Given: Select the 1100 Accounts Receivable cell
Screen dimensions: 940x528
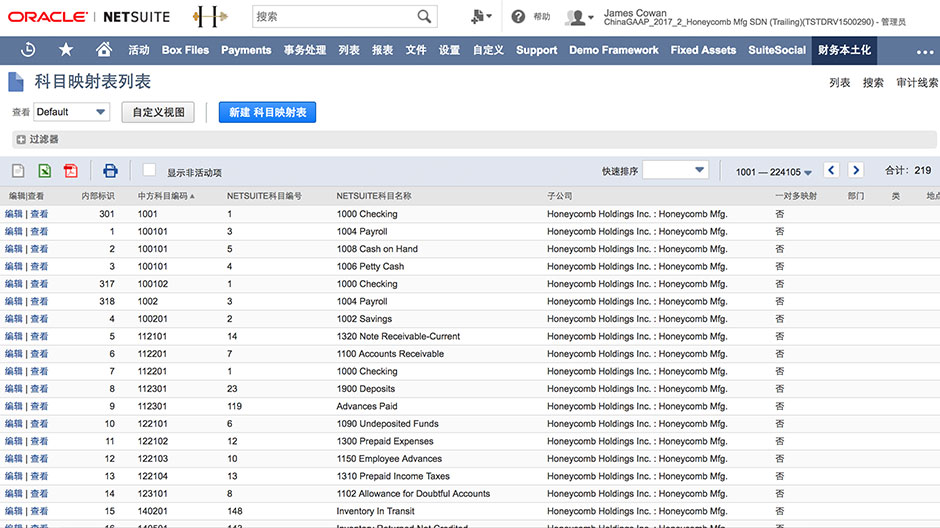Looking at the screenshot, I should tap(390, 354).
